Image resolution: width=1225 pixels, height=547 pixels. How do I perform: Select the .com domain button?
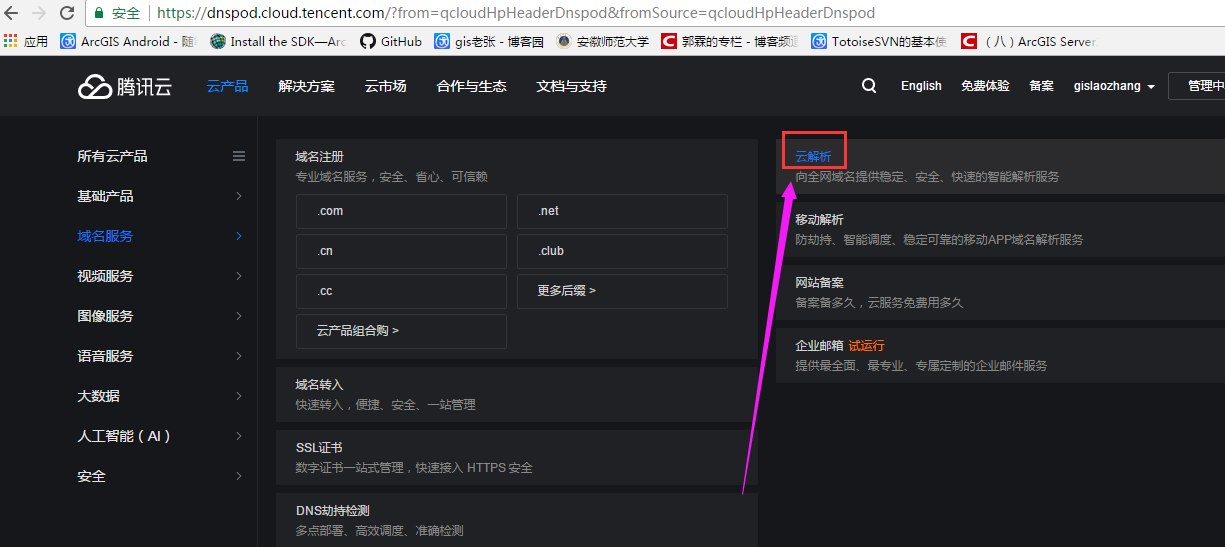click(x=401, y=211)
